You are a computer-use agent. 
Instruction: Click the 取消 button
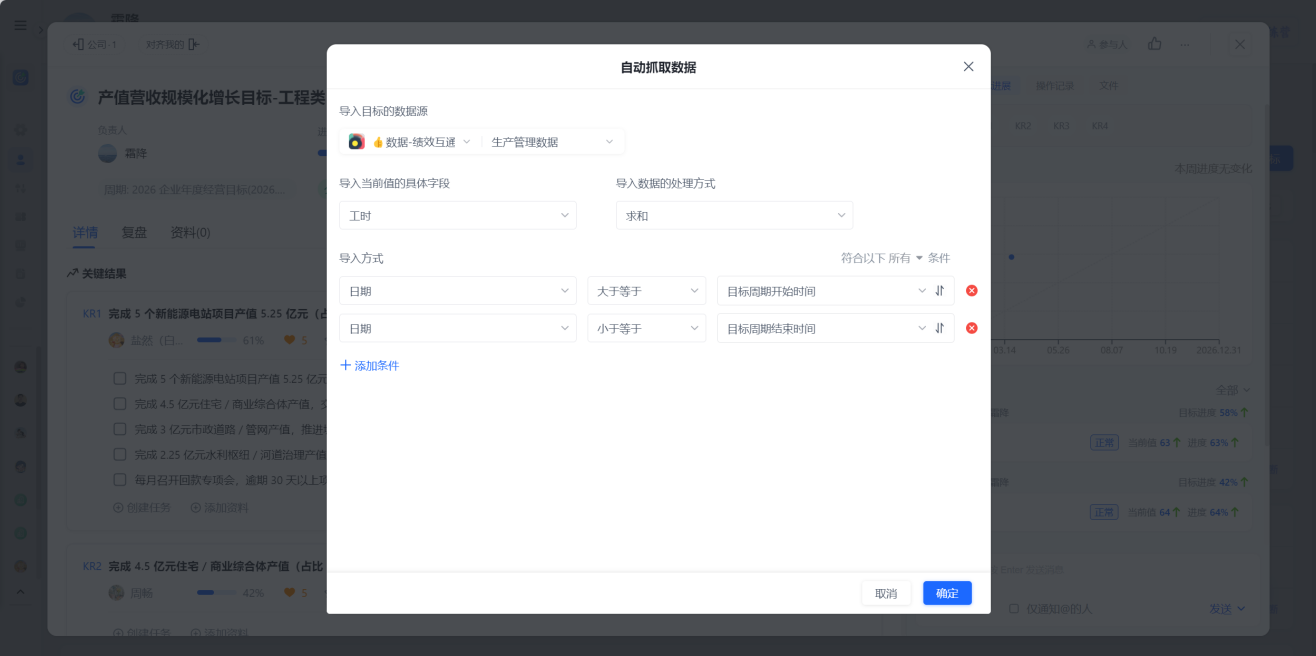click(x=886, y=593)
